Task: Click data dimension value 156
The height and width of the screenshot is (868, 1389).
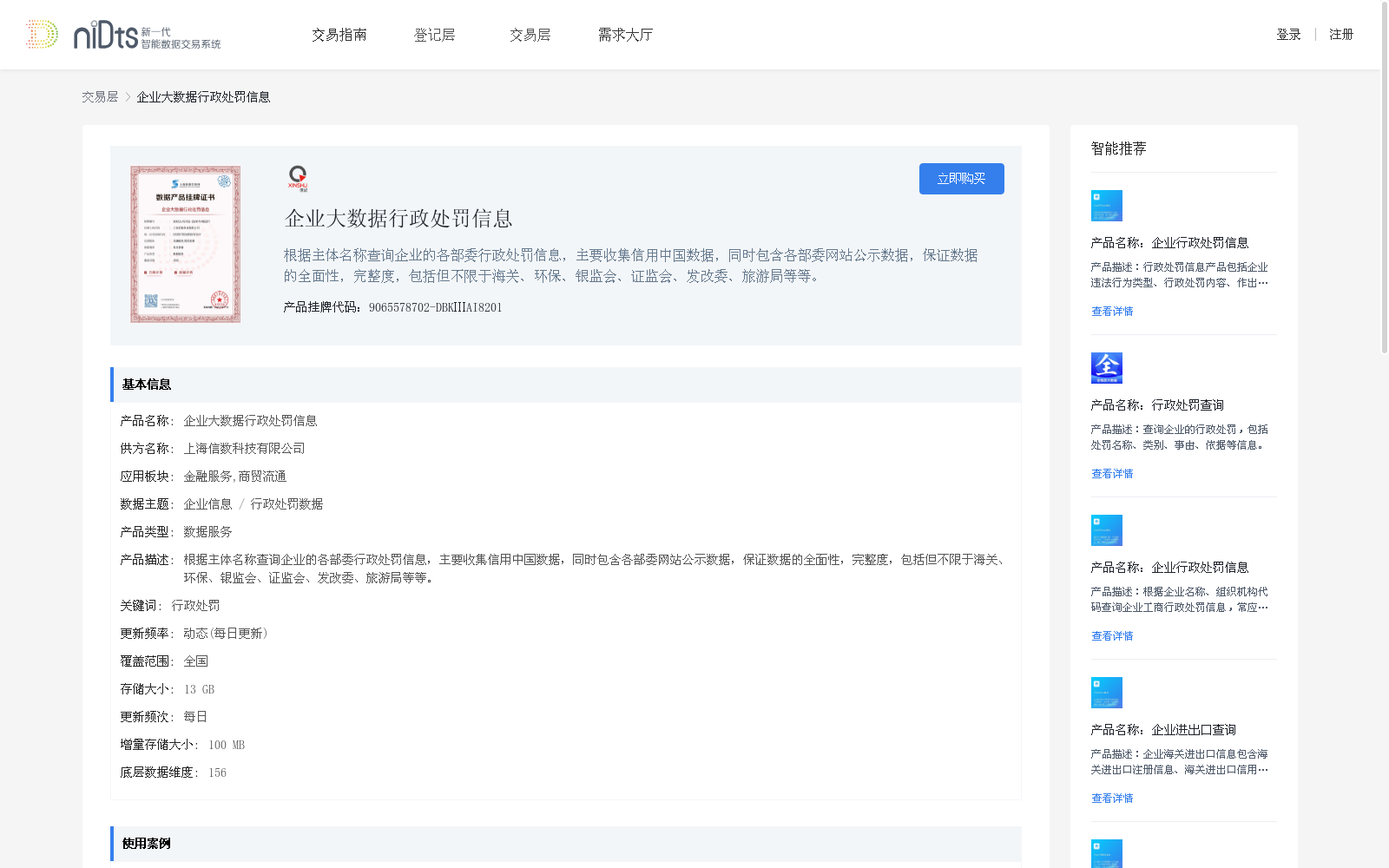Action: (217, 773)
